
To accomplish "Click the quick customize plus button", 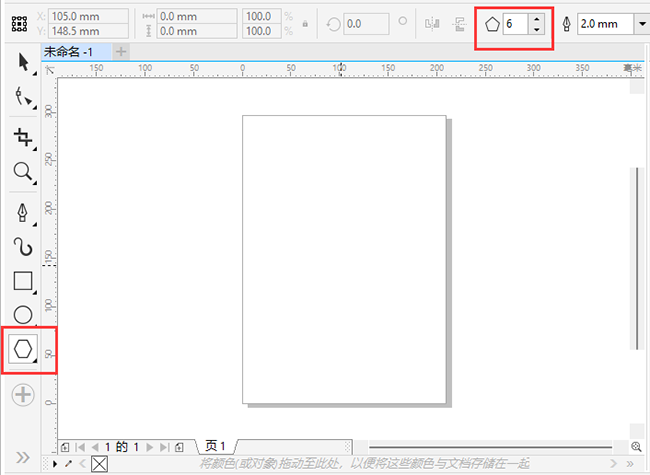I will (23, 395).
